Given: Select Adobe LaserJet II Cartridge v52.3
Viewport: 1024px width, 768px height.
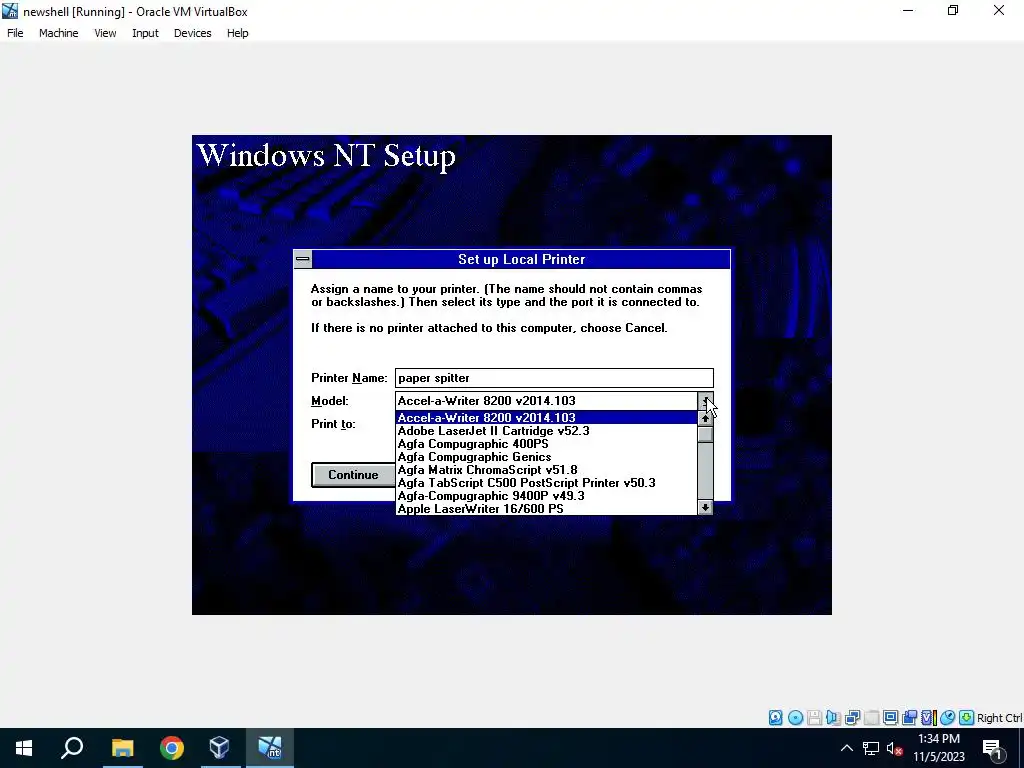Looking at the screenshot, I should [547, 430].
